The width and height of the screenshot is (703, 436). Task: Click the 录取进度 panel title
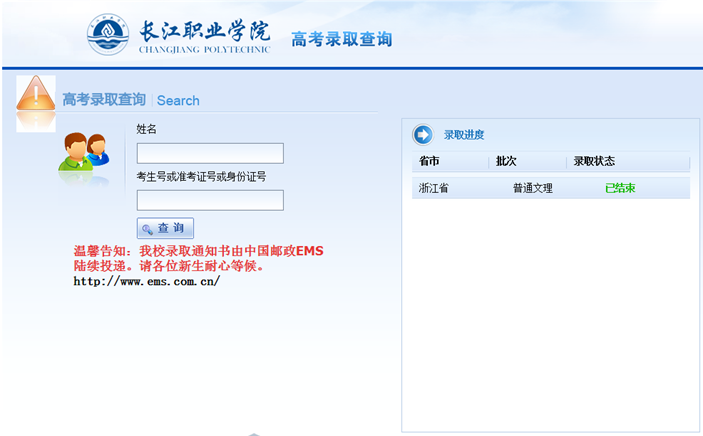(x=464, y=135)
